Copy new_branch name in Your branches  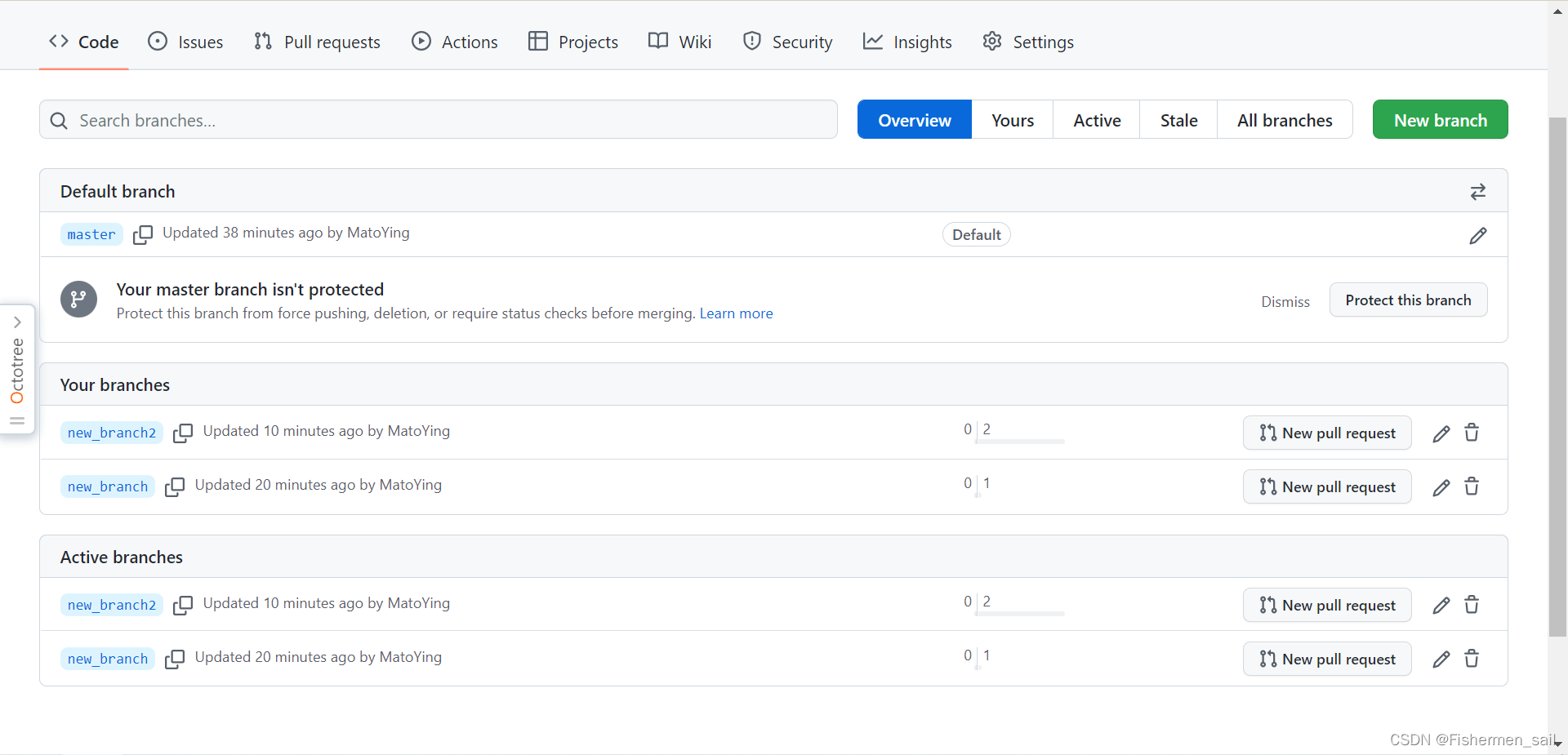click(175, 486)
